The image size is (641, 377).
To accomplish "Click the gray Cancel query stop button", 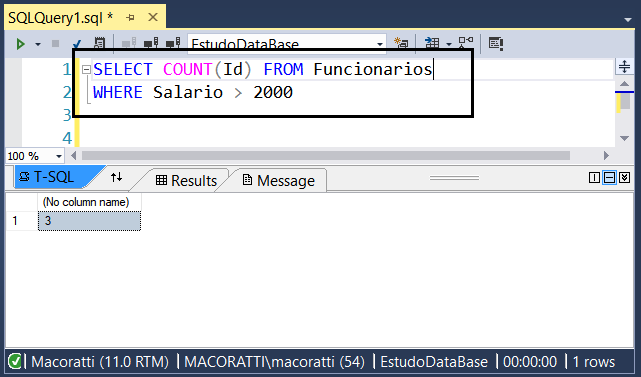I will point(56,43).
